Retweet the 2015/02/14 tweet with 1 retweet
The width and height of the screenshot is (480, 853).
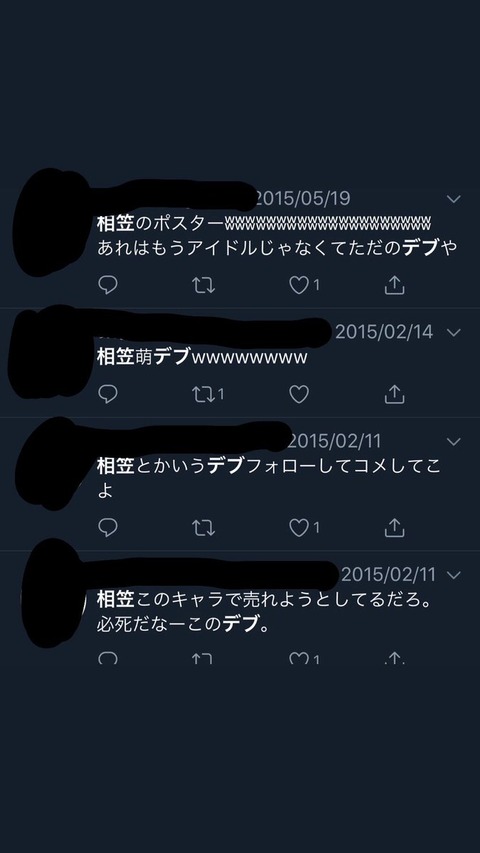[x=208, y=393]
